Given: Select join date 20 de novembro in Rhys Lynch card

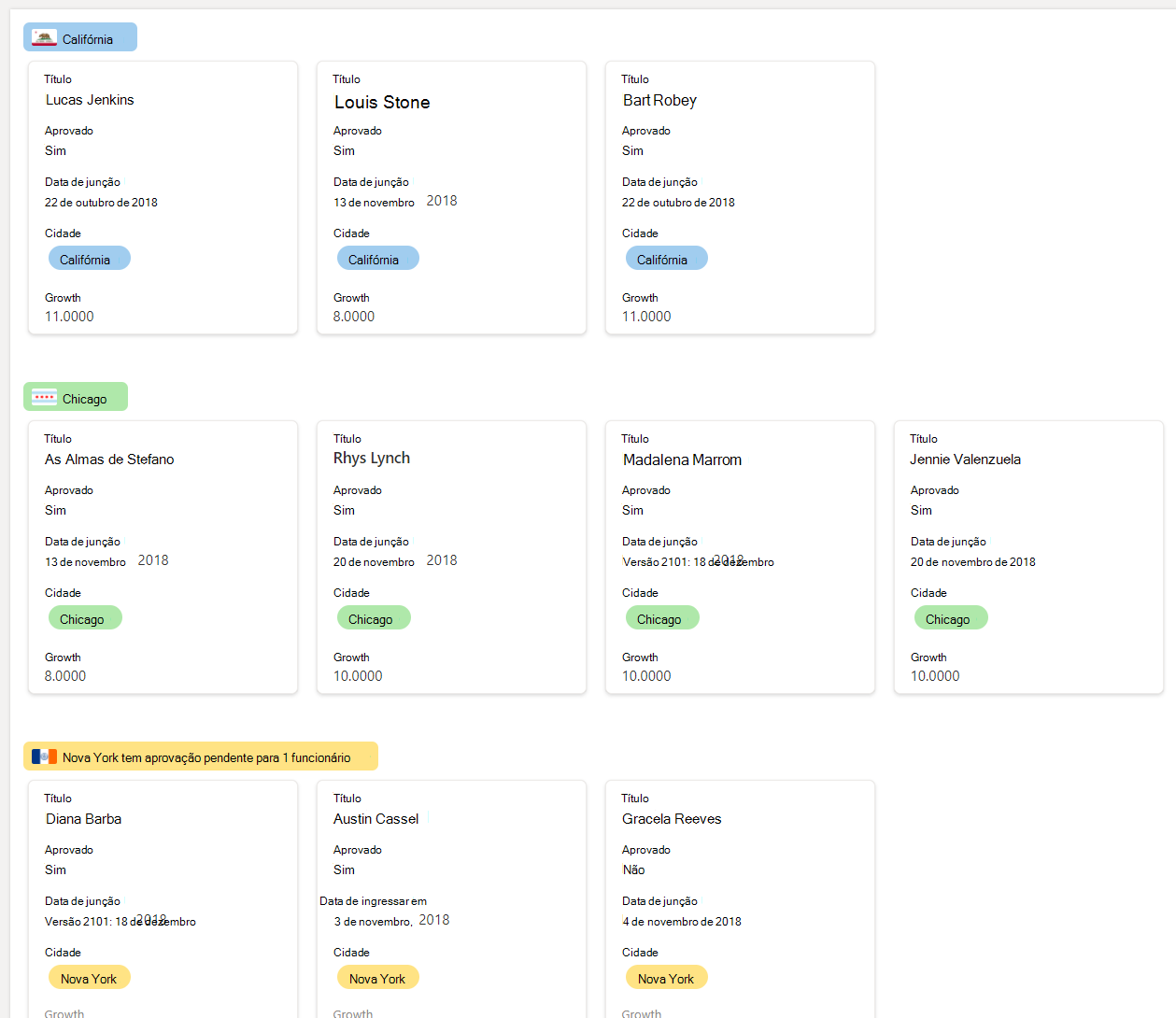Looking at the screenshot, I should click(374, 562).
